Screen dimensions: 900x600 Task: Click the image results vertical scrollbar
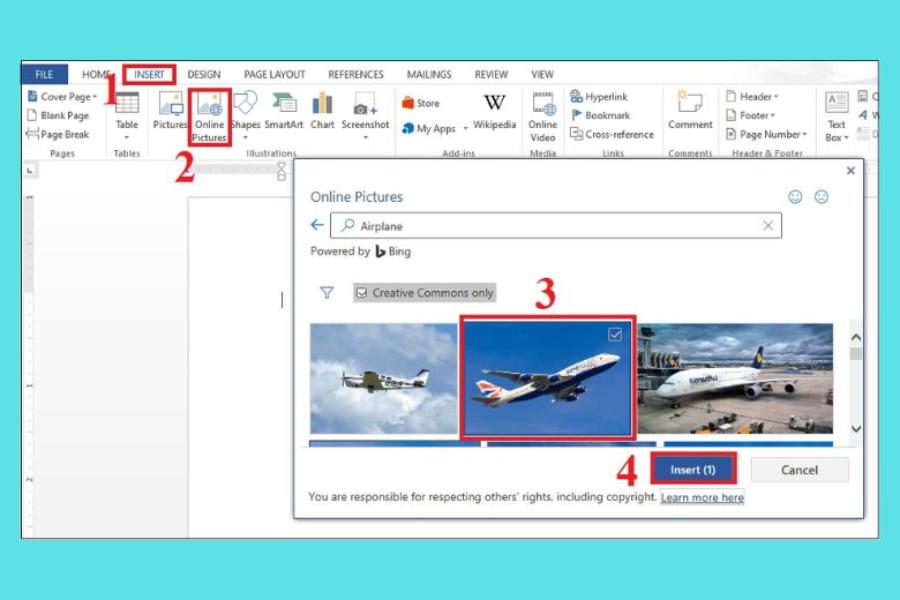855,380
